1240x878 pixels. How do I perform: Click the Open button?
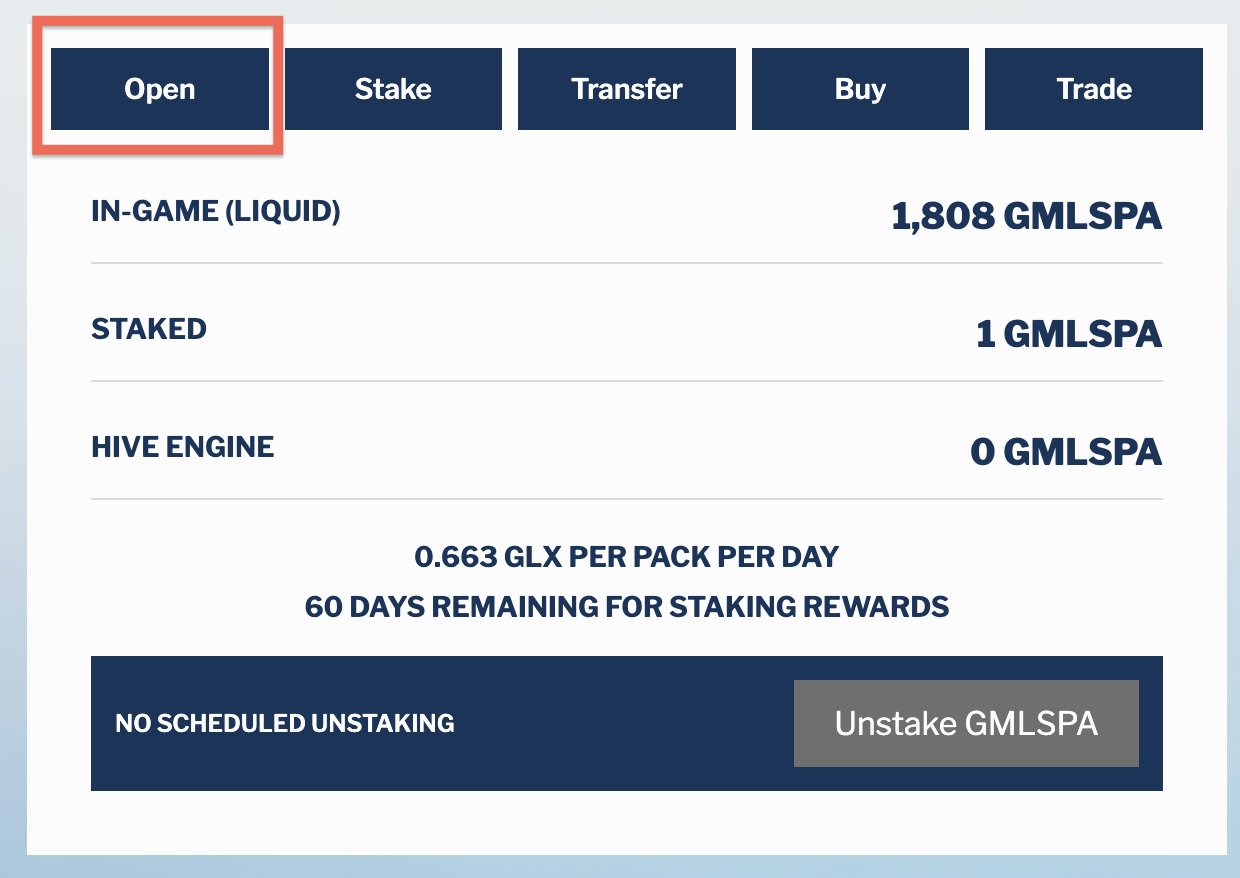tap(160, 89)
